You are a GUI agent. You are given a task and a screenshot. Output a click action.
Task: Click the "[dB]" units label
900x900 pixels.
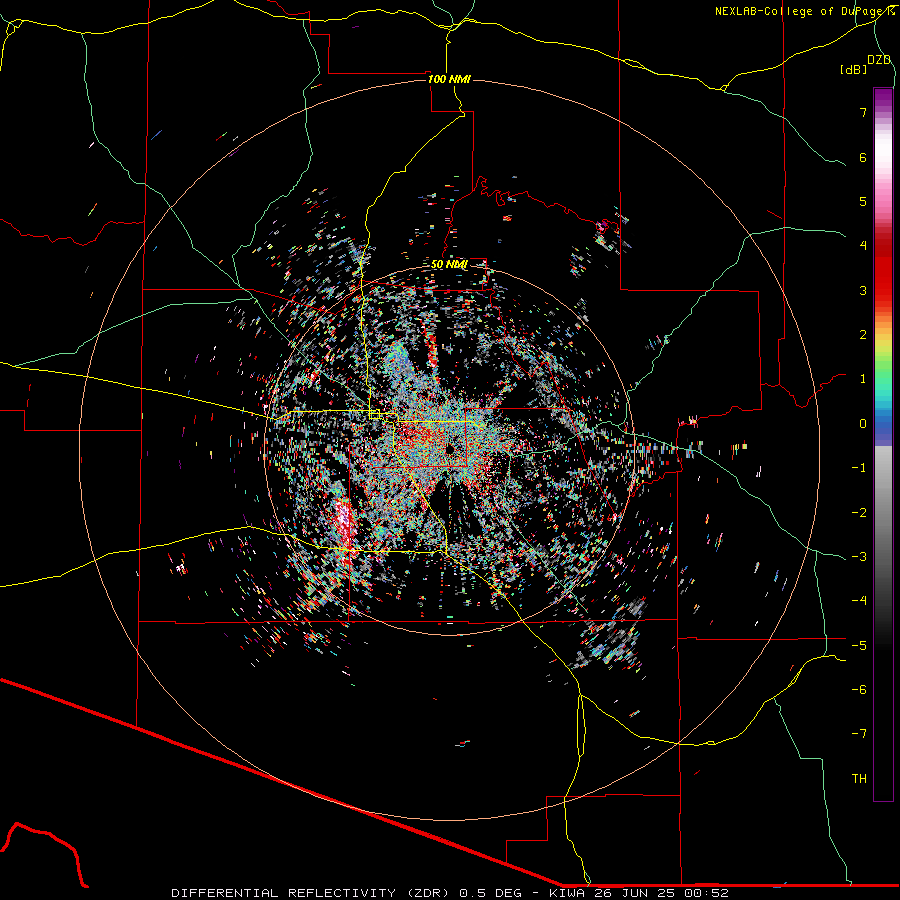click(x=853, y=70)
